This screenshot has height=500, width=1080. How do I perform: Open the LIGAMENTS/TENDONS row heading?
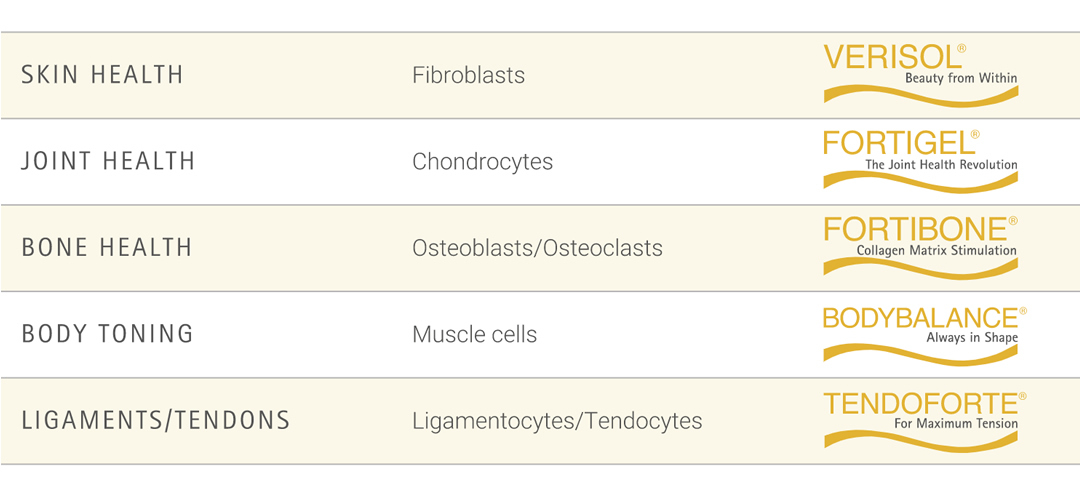[155, 421]
